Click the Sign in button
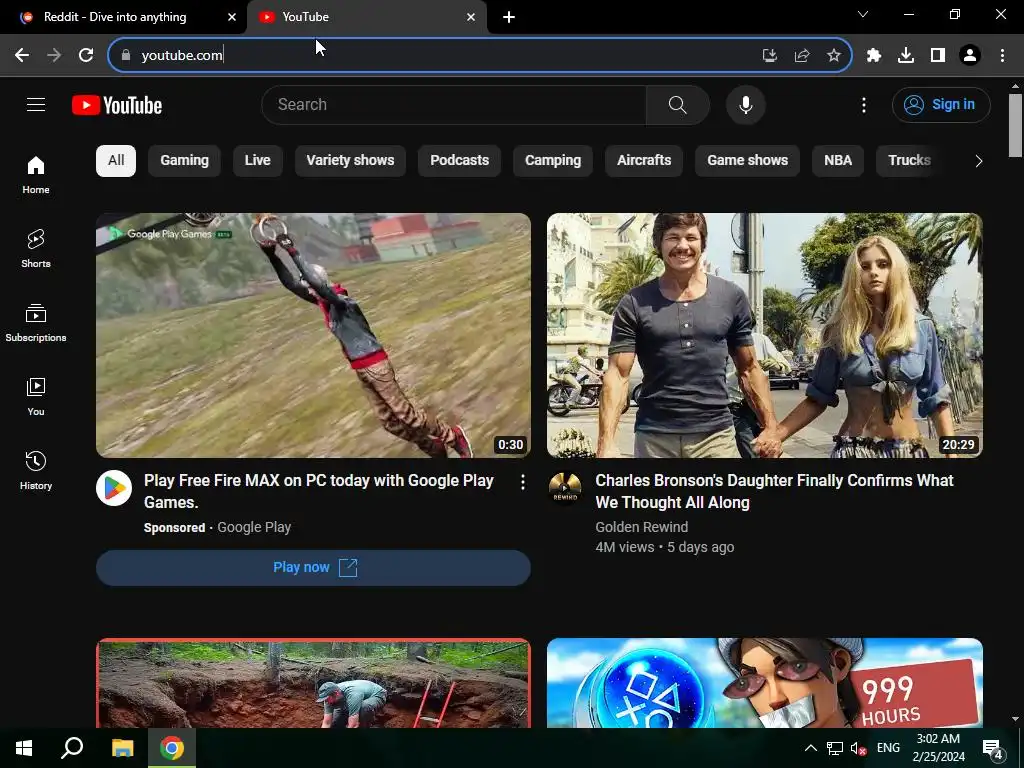The width and height of the screenshot is (1024, 768). [x=941, y=104]
